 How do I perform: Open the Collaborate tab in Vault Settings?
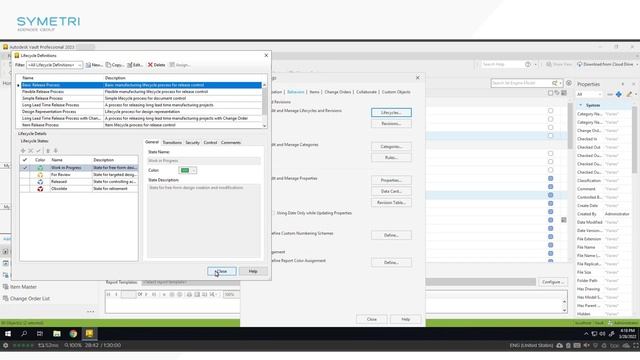[366, 92]
